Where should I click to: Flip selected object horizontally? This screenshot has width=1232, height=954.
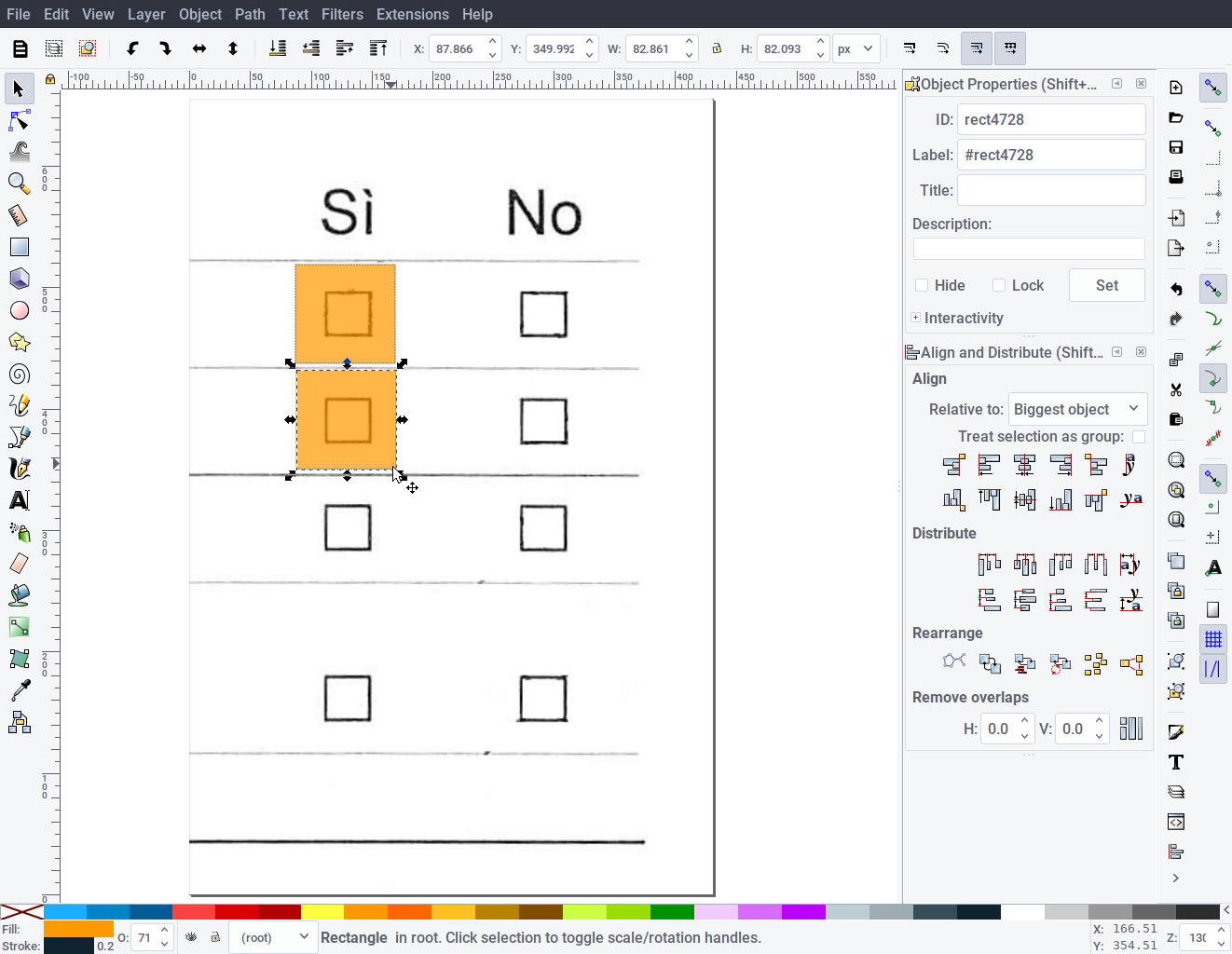199,48
